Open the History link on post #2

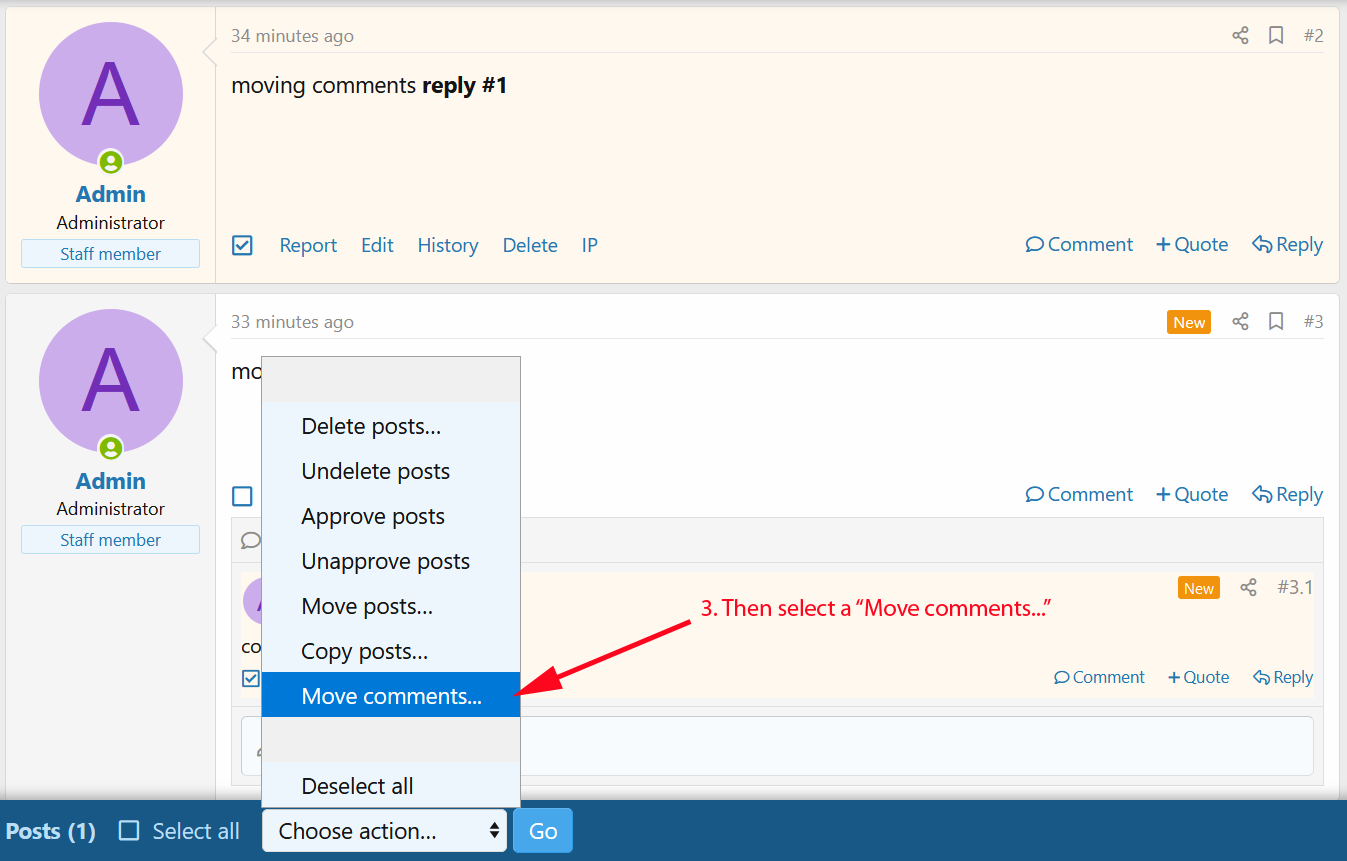point(447,246)
